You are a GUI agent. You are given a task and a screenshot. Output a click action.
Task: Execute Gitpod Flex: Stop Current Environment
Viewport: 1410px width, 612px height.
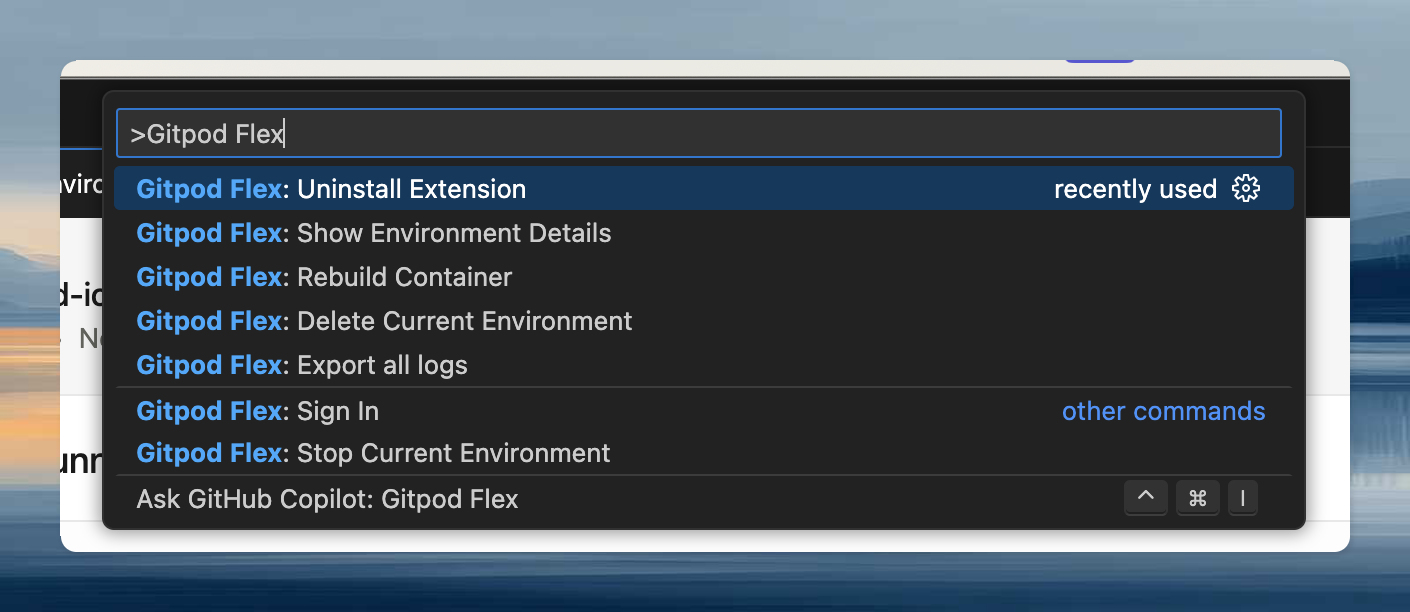372,453
